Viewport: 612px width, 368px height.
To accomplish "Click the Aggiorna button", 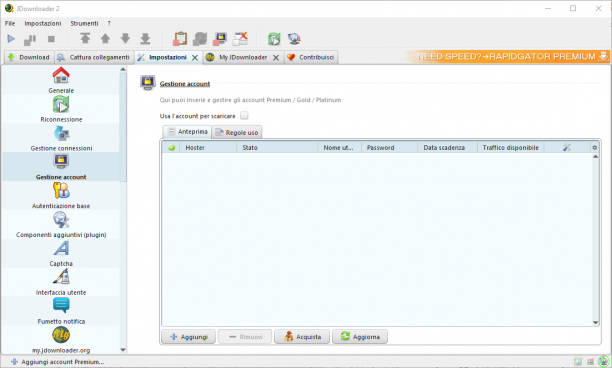I will (x=360, y=337).
